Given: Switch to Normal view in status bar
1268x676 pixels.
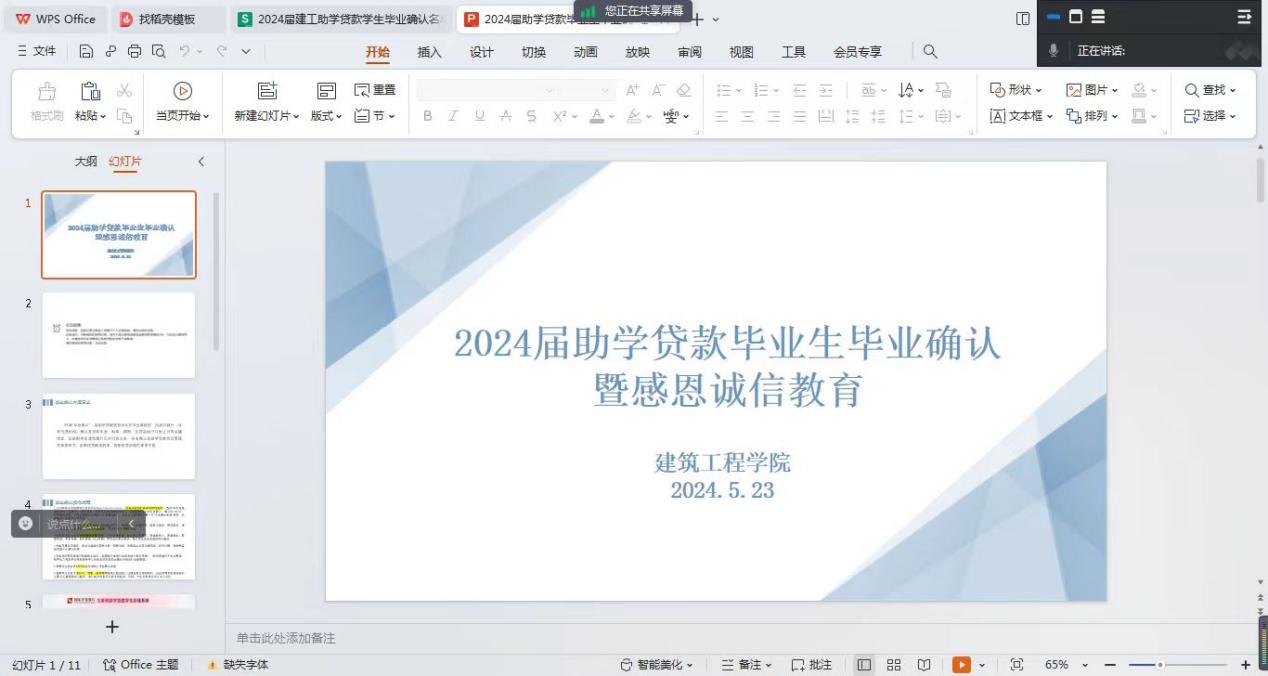Looking at the screenshot, I should (x=864, y=665).
